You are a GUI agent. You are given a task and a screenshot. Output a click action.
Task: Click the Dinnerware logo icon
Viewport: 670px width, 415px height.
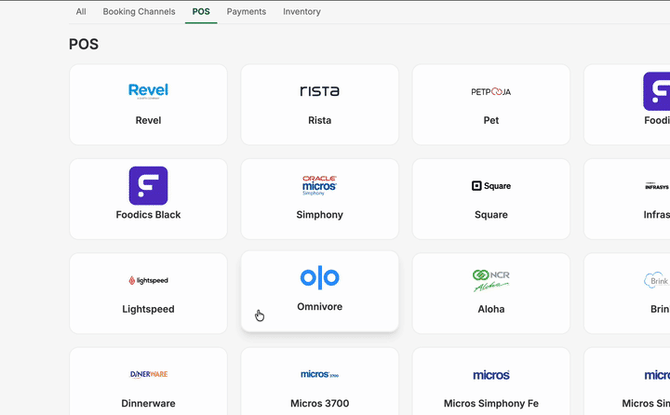(x=148, y=374)
